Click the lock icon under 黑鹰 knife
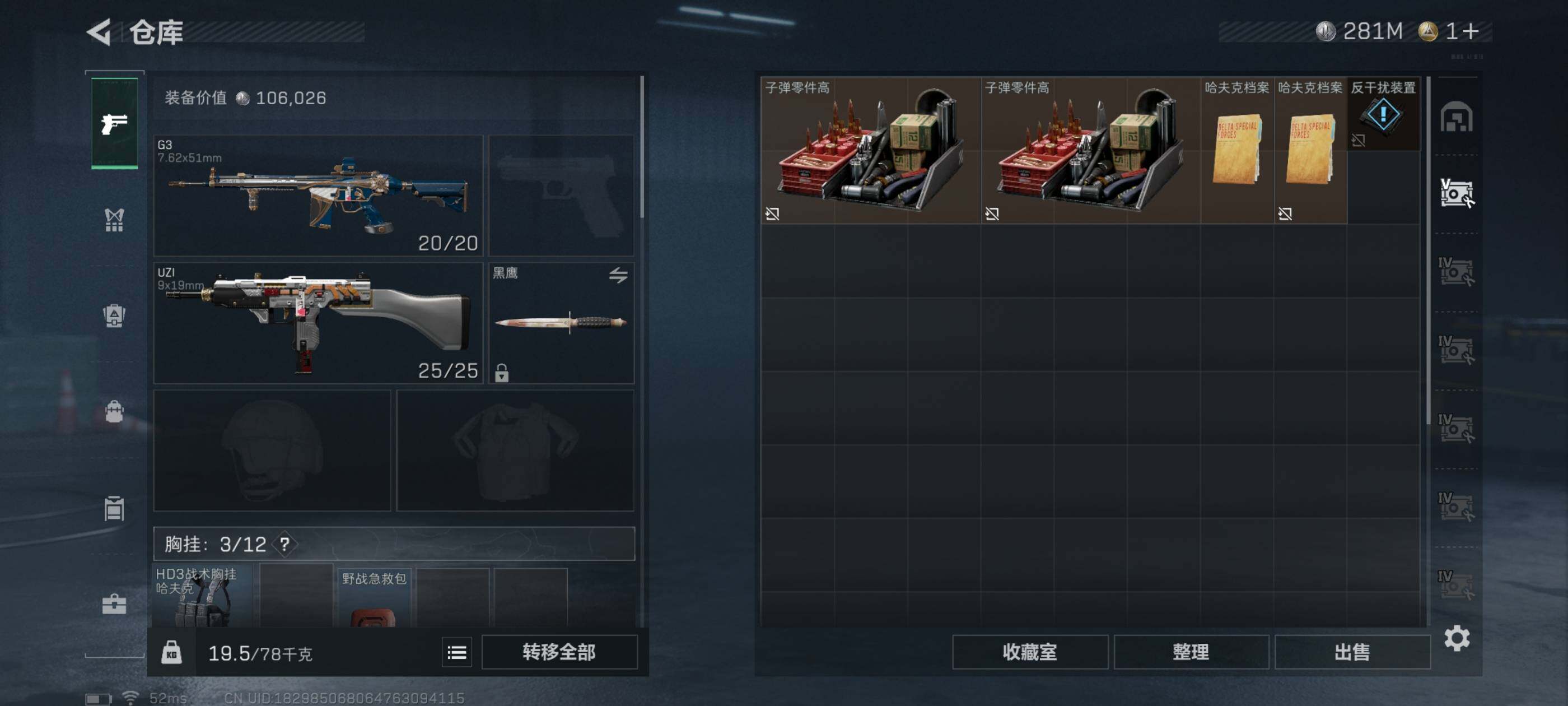Screen dimensions: 1568x706 coord(502,372)
